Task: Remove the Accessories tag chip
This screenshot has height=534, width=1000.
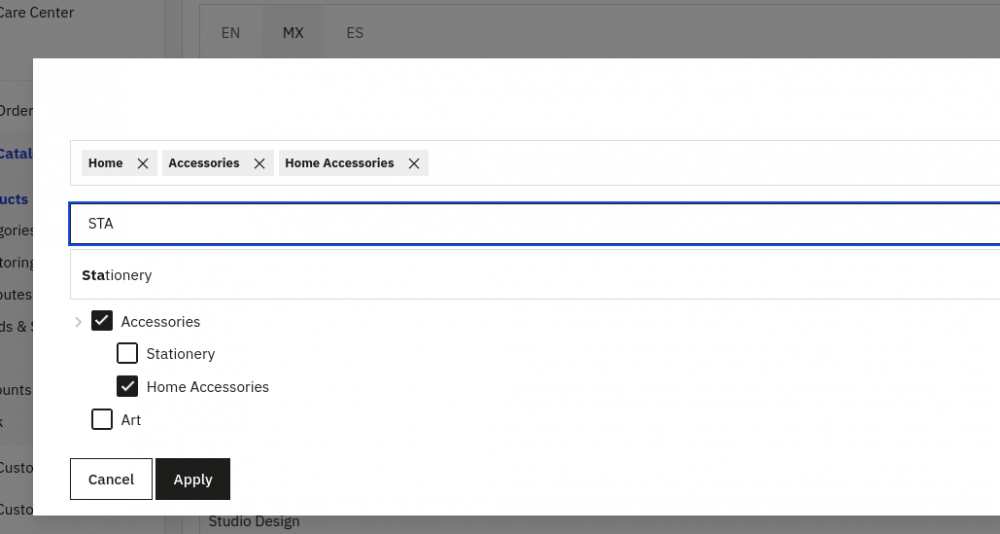Action: (259, 164)
